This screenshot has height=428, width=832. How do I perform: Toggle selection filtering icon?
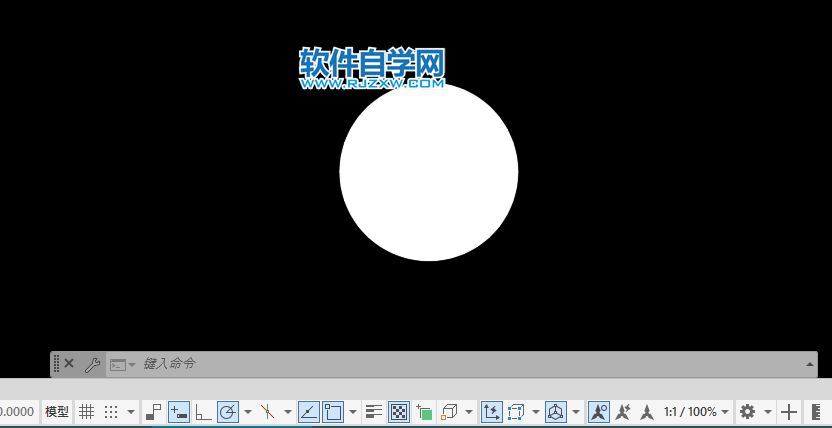(516, 412)
